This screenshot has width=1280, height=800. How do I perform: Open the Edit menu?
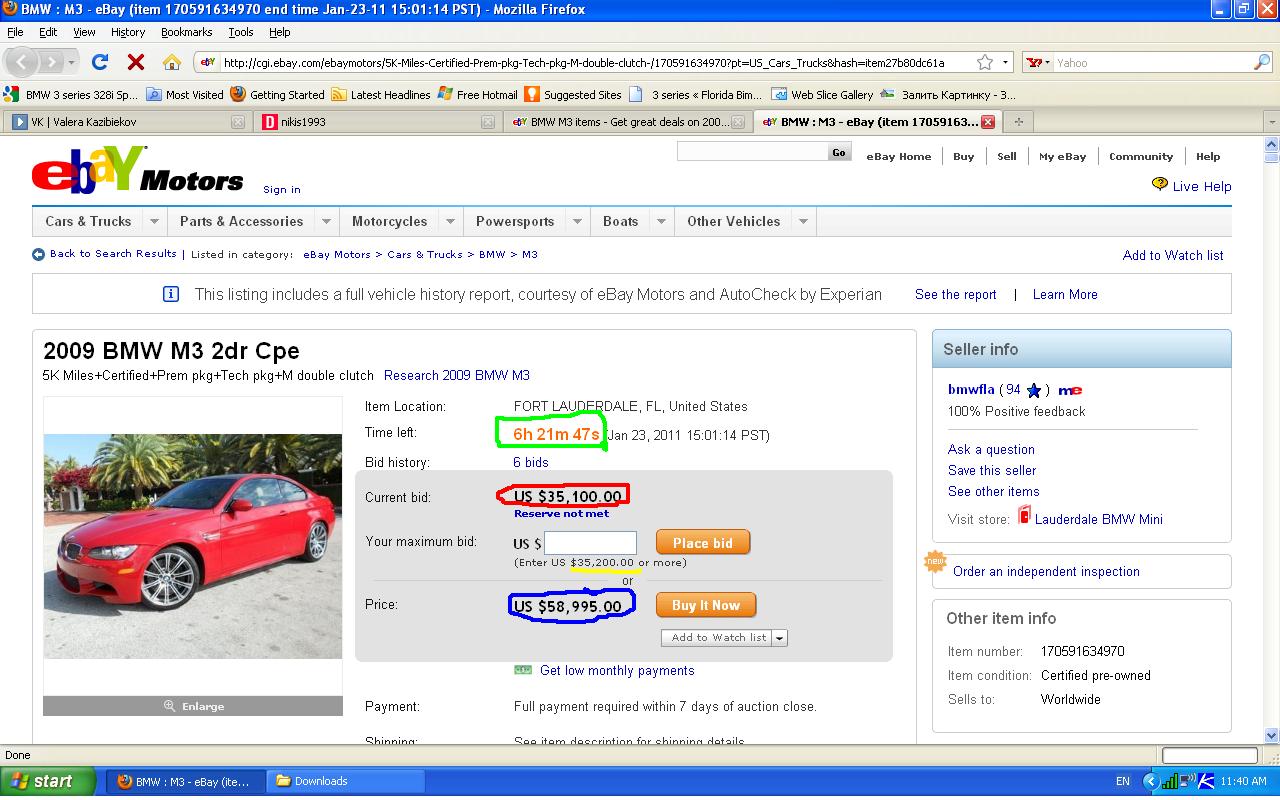pos(48,32)
